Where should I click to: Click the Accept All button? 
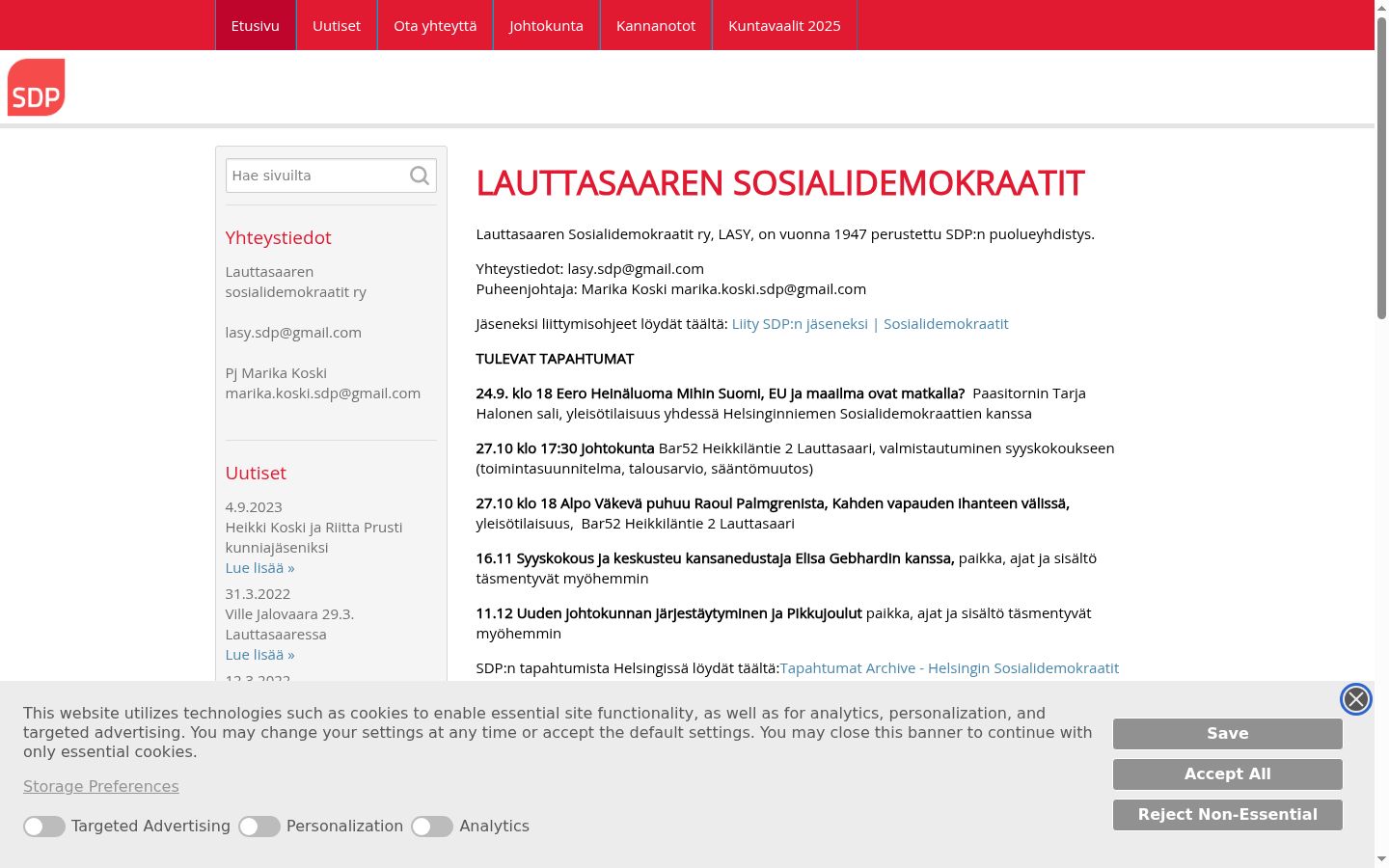pyautogui.click(x=1228, y=774)
